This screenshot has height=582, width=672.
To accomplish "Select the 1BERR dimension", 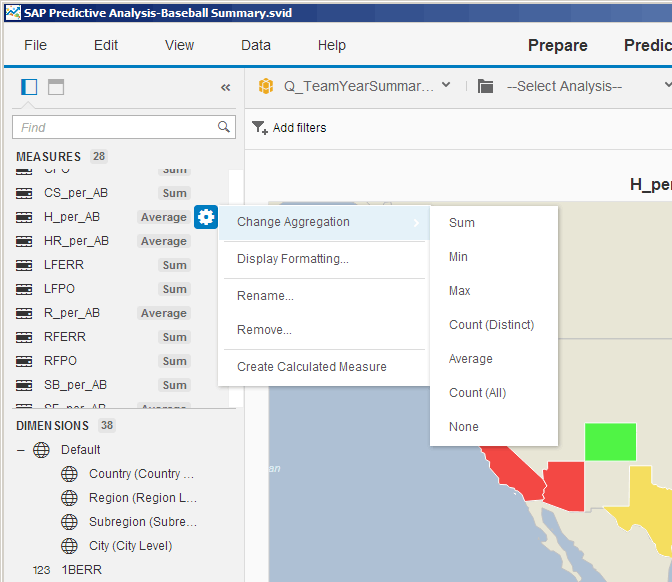I will click(x=81, y=570).
